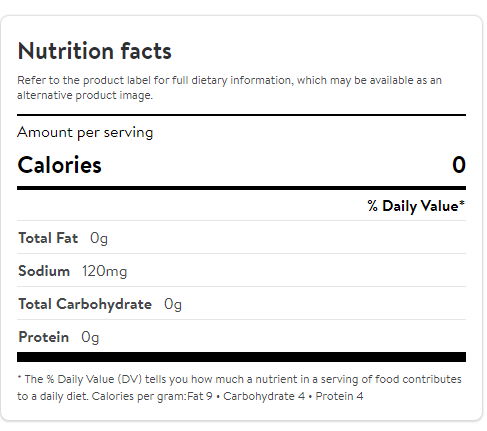Click the Calories value 0
Image resolution: width=487 pixels, height=431 pixels.
pos(459,165)
